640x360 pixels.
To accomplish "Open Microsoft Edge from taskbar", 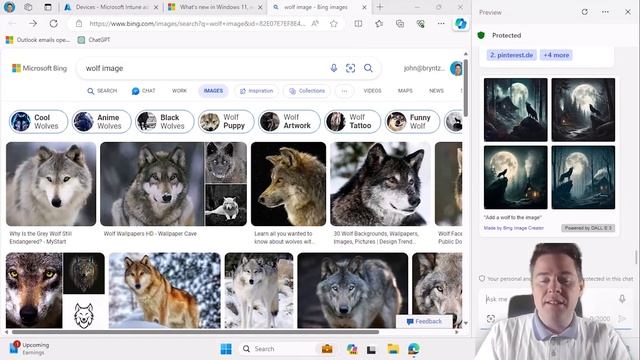I will pos(413,349).
